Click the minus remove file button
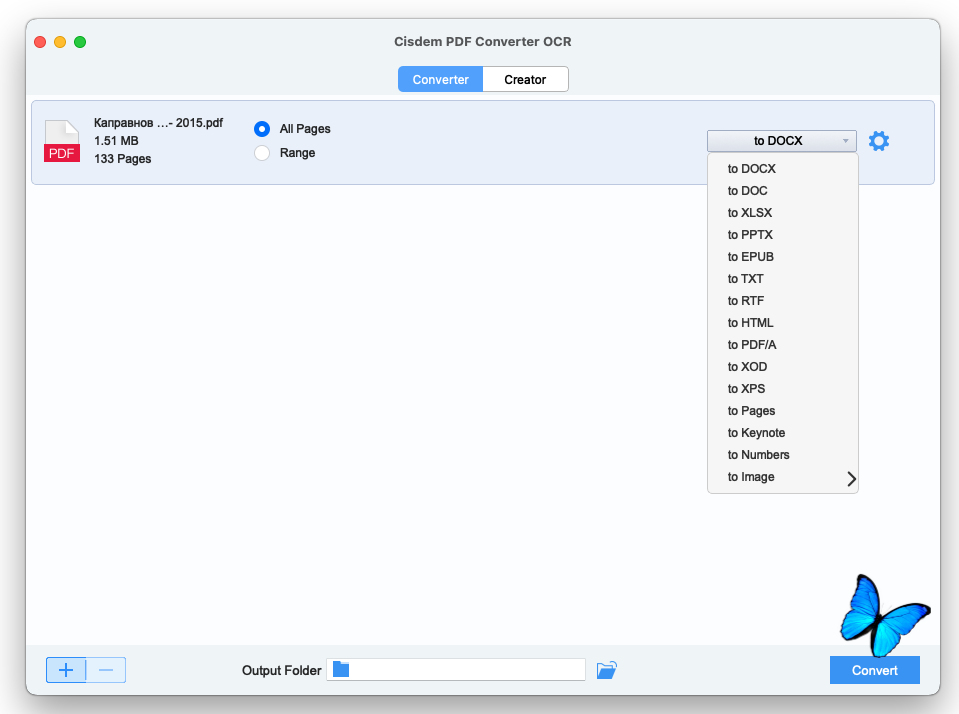The image size is (959, 714). [x=106, y=670]
